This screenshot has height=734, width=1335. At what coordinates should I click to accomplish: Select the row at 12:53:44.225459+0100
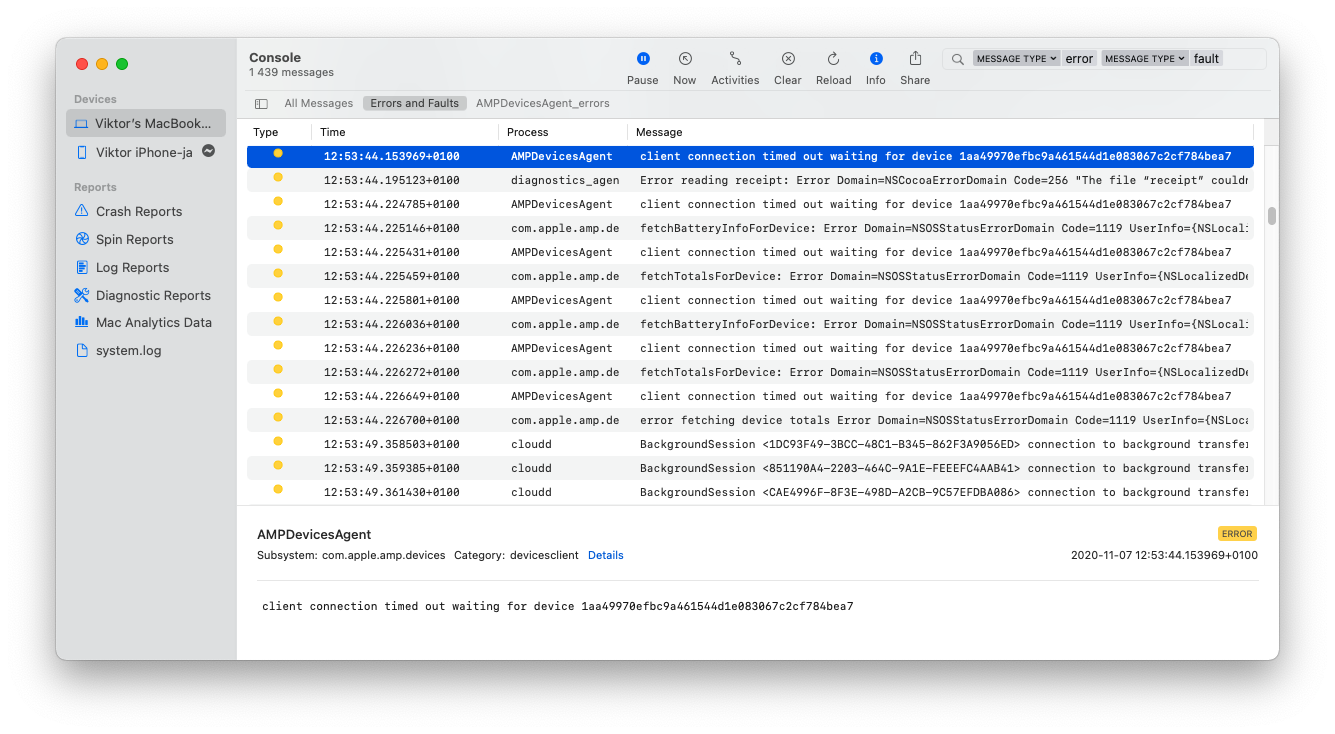tap(750, 276)
